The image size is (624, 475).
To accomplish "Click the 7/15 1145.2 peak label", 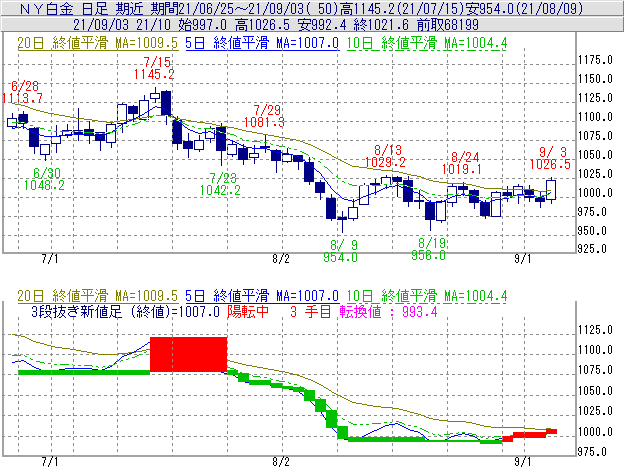I will point(154,68).
